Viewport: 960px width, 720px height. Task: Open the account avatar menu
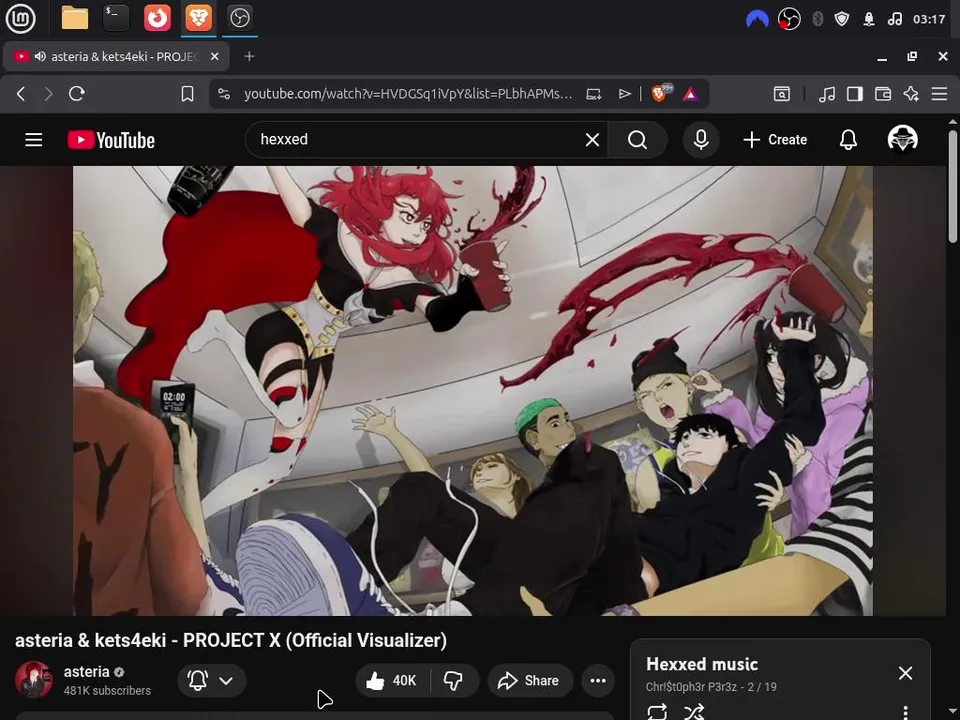(x=902, y=139)
